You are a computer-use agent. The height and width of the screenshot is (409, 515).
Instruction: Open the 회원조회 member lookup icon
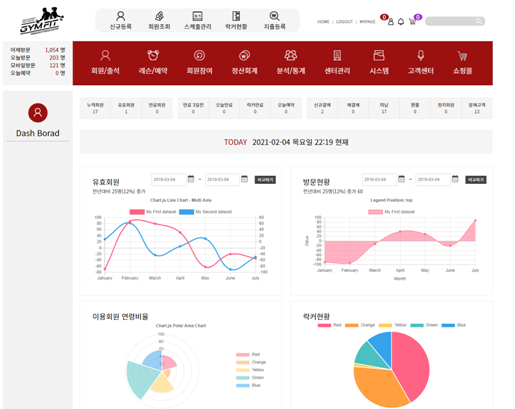(x=159, y=20)
